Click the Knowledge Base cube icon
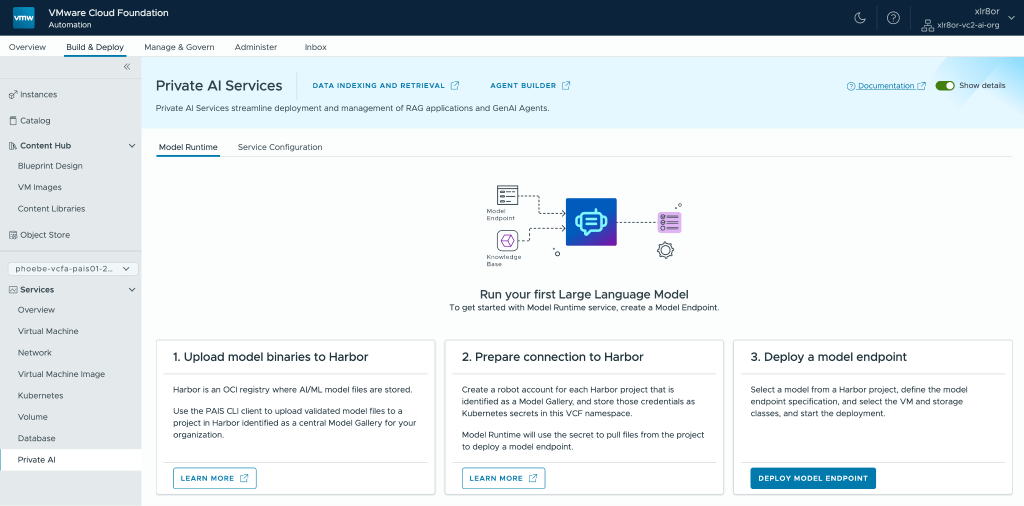 click(x=507, y=241)
